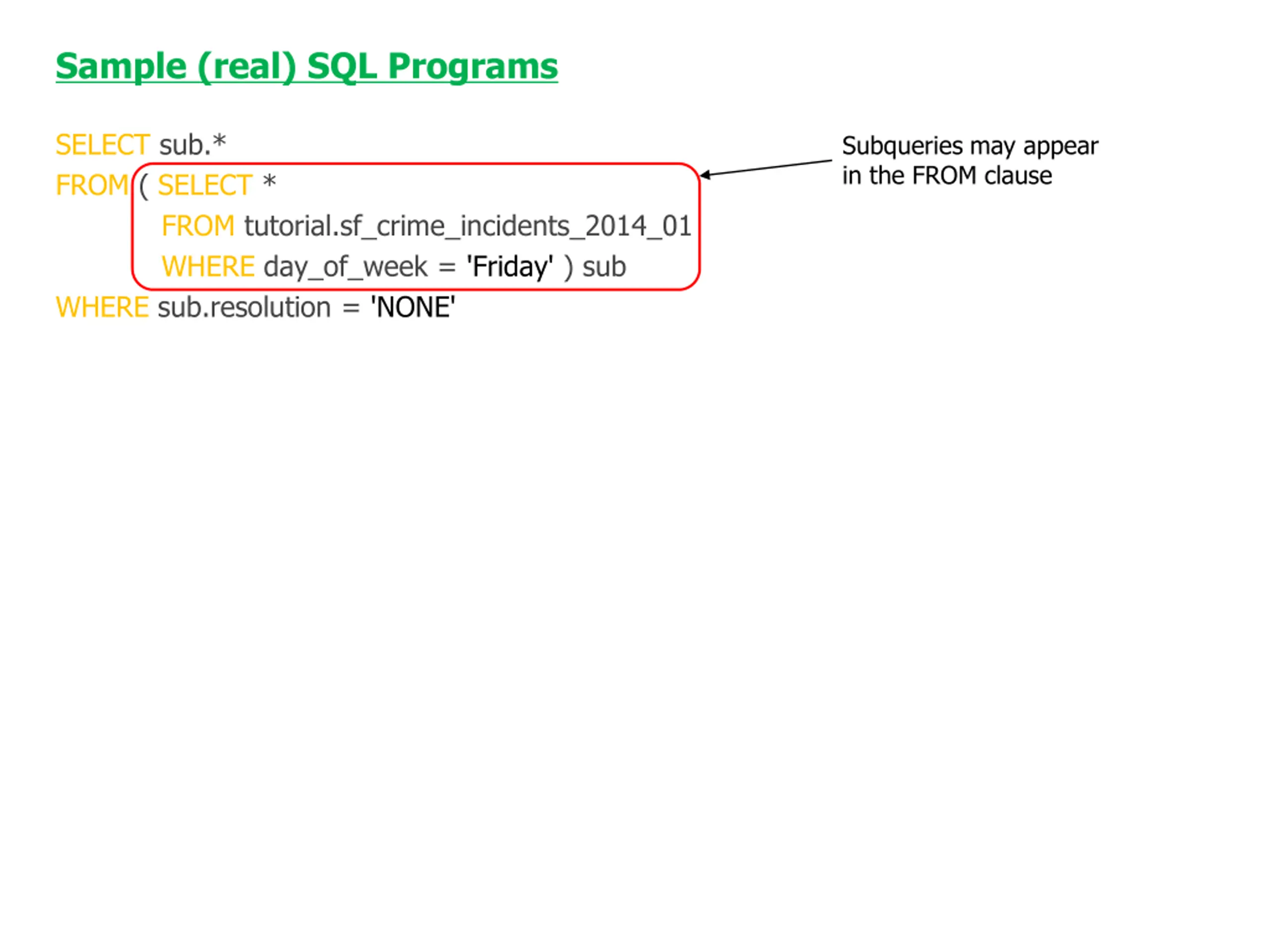The height and width of the screenshot is (952, 1270).
Task: Click the 'Friday' string literal
Action: [x=509, y=266]
